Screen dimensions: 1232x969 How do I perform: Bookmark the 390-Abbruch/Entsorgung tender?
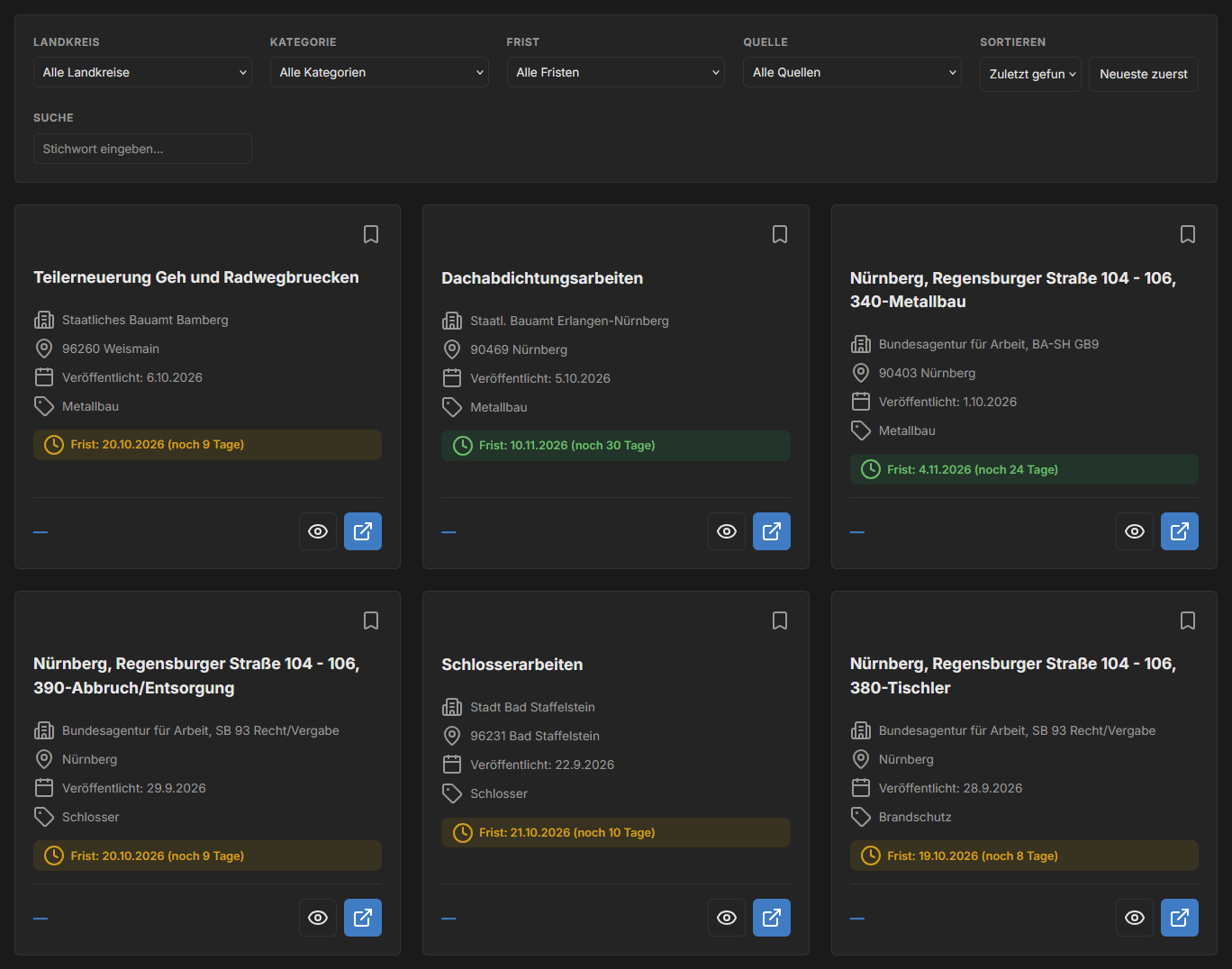[x=371, y=620]
